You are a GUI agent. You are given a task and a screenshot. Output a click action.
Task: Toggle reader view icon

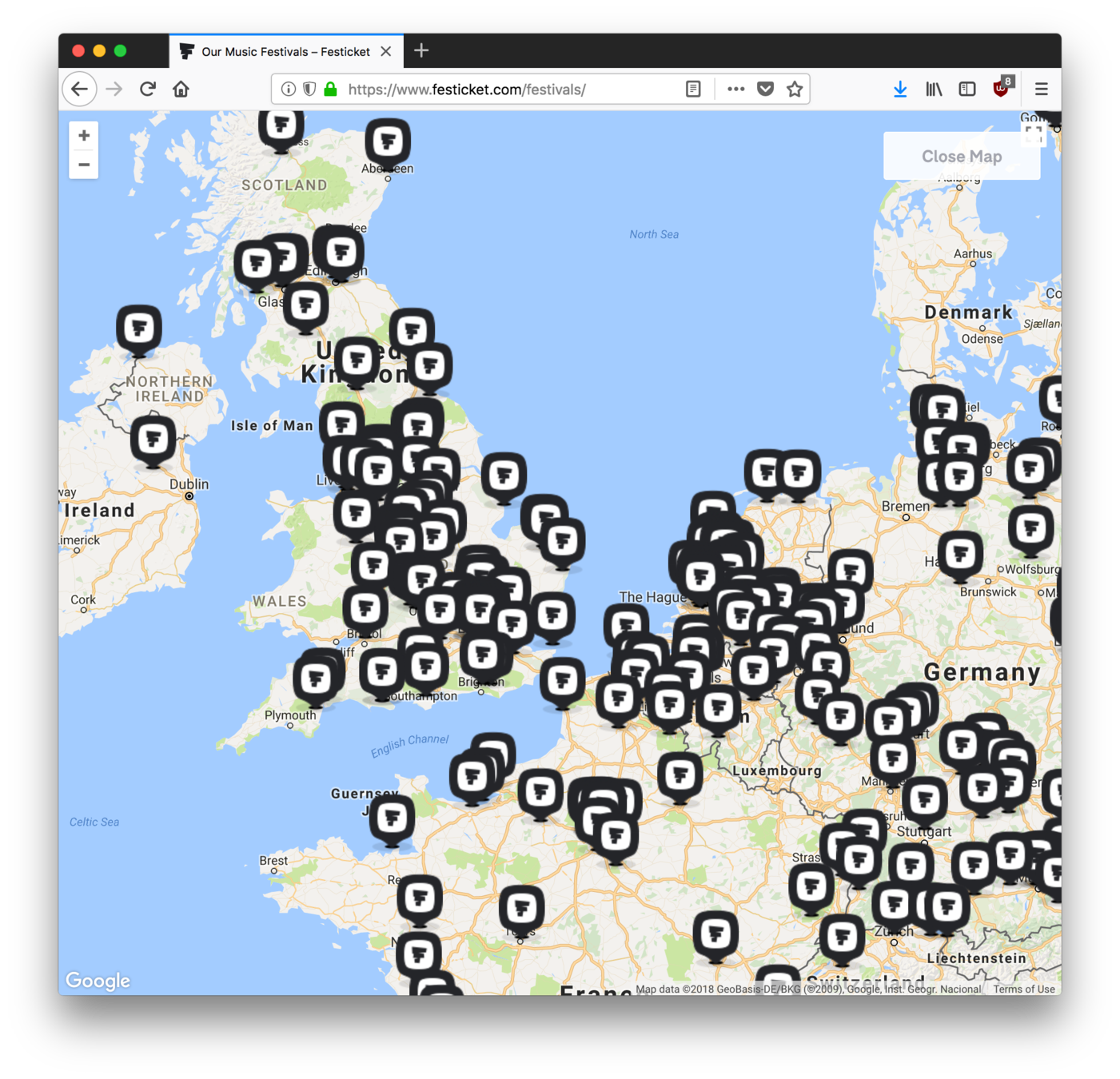(x=693, y=90)
